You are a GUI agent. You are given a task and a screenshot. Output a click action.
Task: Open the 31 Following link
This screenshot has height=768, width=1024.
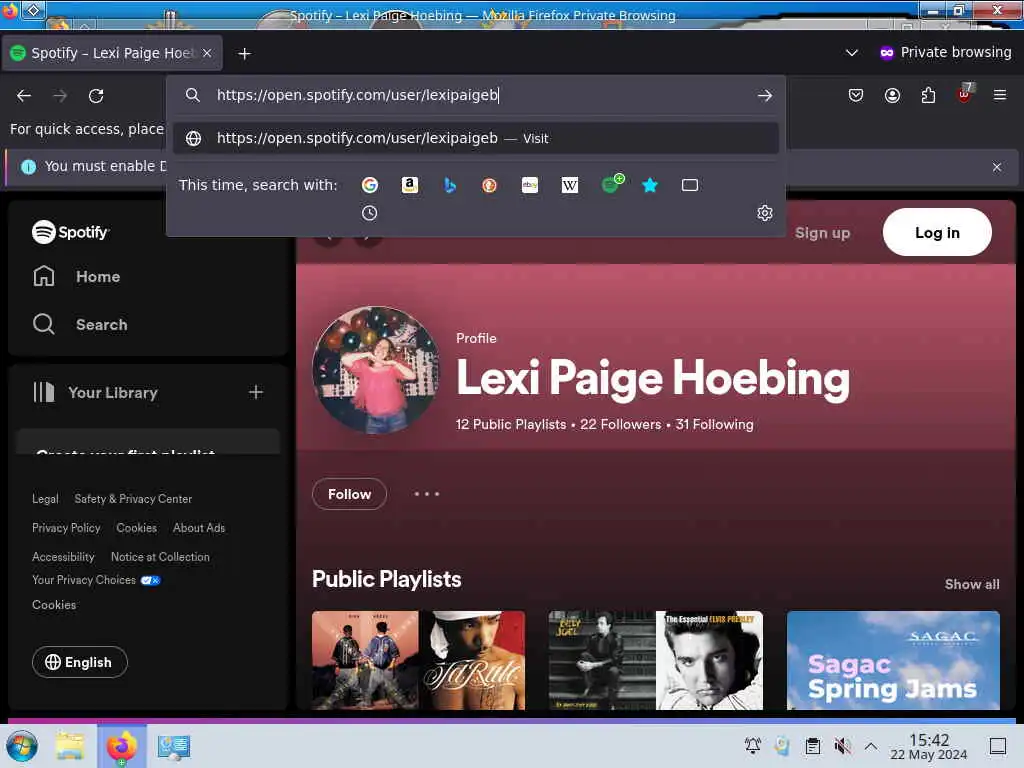point(714,424)
